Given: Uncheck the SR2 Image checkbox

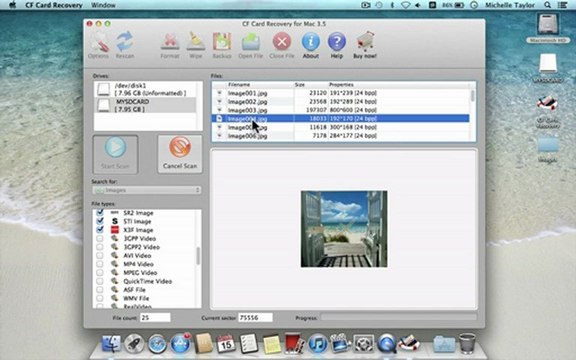Looking at the screenshot, I should [100, 213].
